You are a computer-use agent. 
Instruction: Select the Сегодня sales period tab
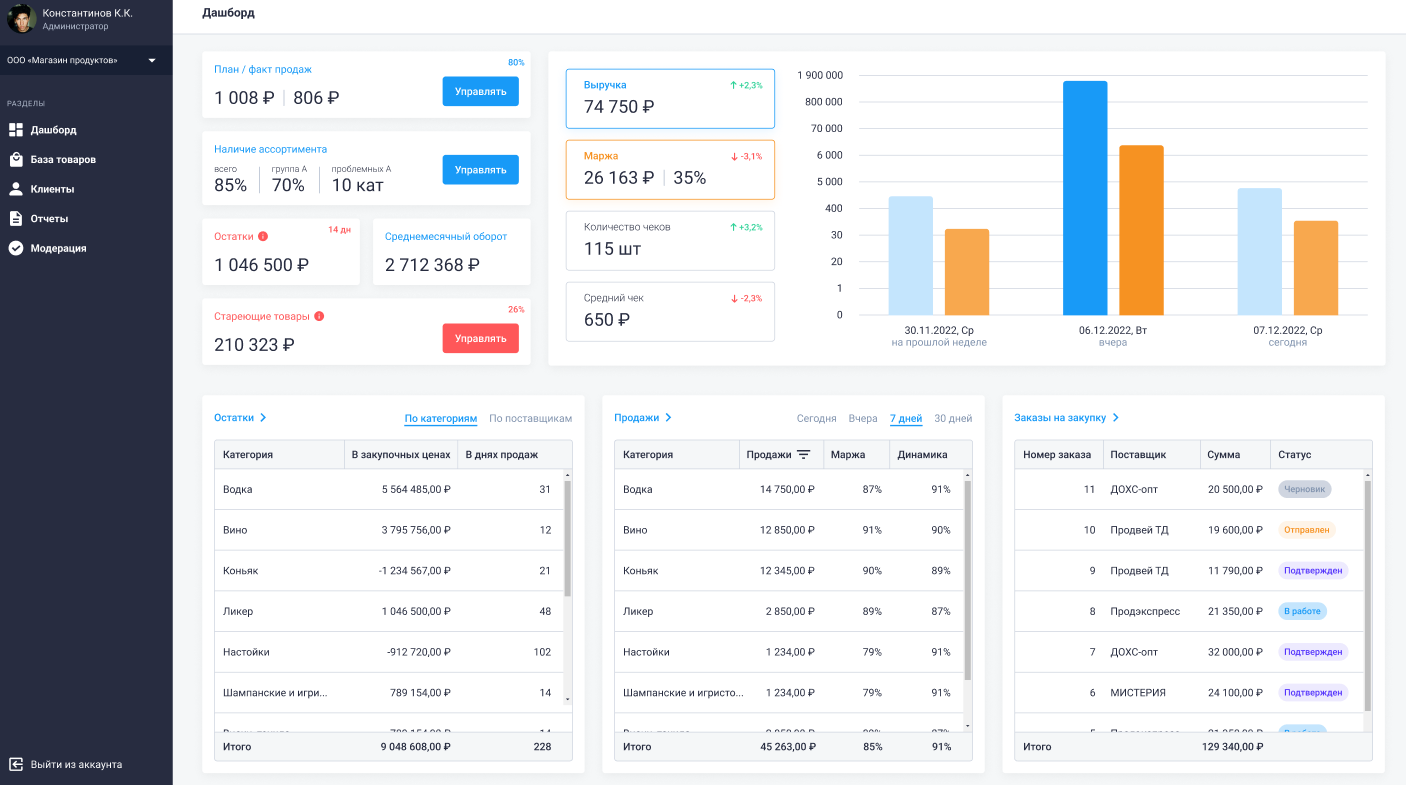816,419
